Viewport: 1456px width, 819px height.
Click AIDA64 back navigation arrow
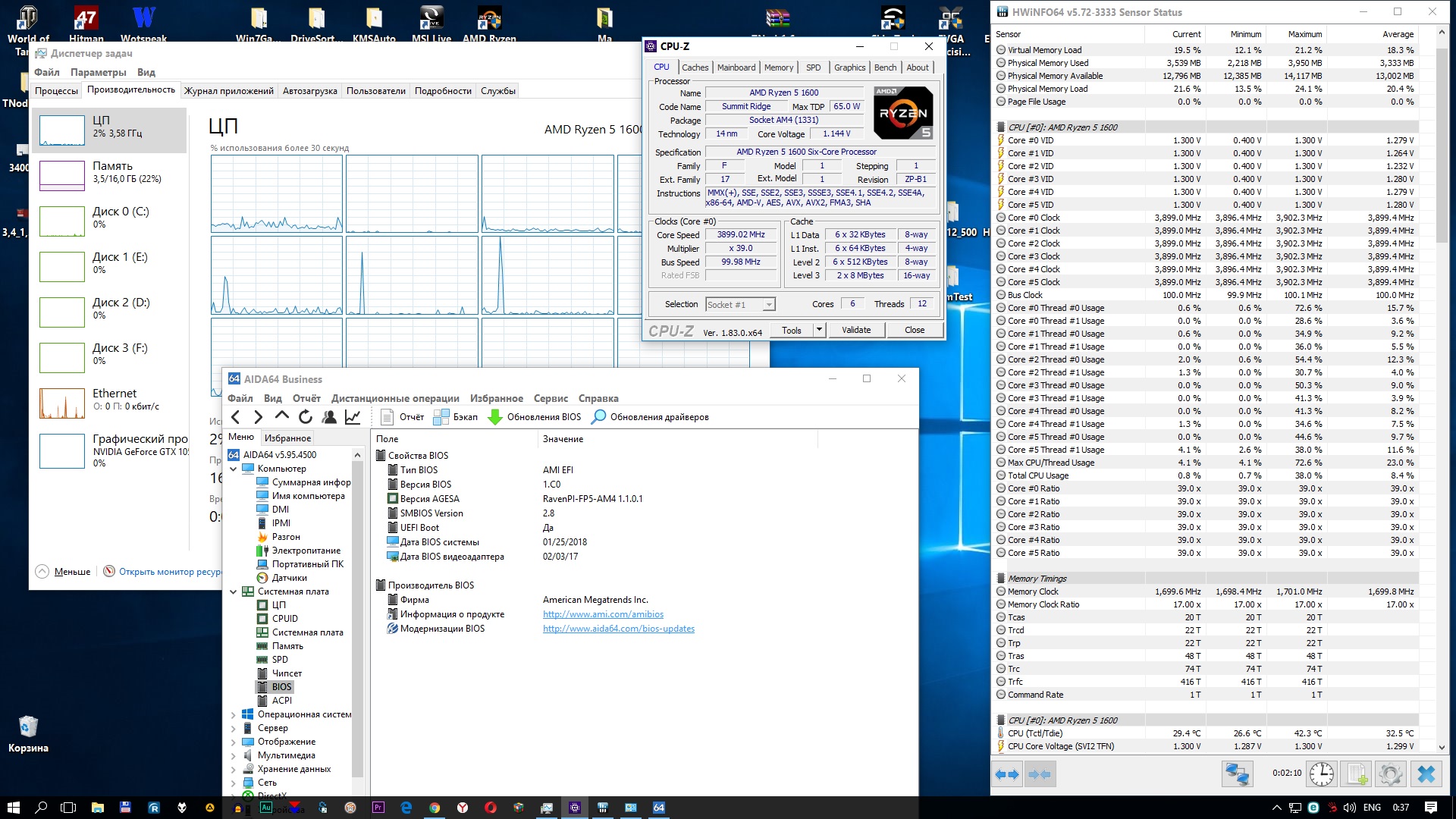pyautogui.click(x=236, y=416)
